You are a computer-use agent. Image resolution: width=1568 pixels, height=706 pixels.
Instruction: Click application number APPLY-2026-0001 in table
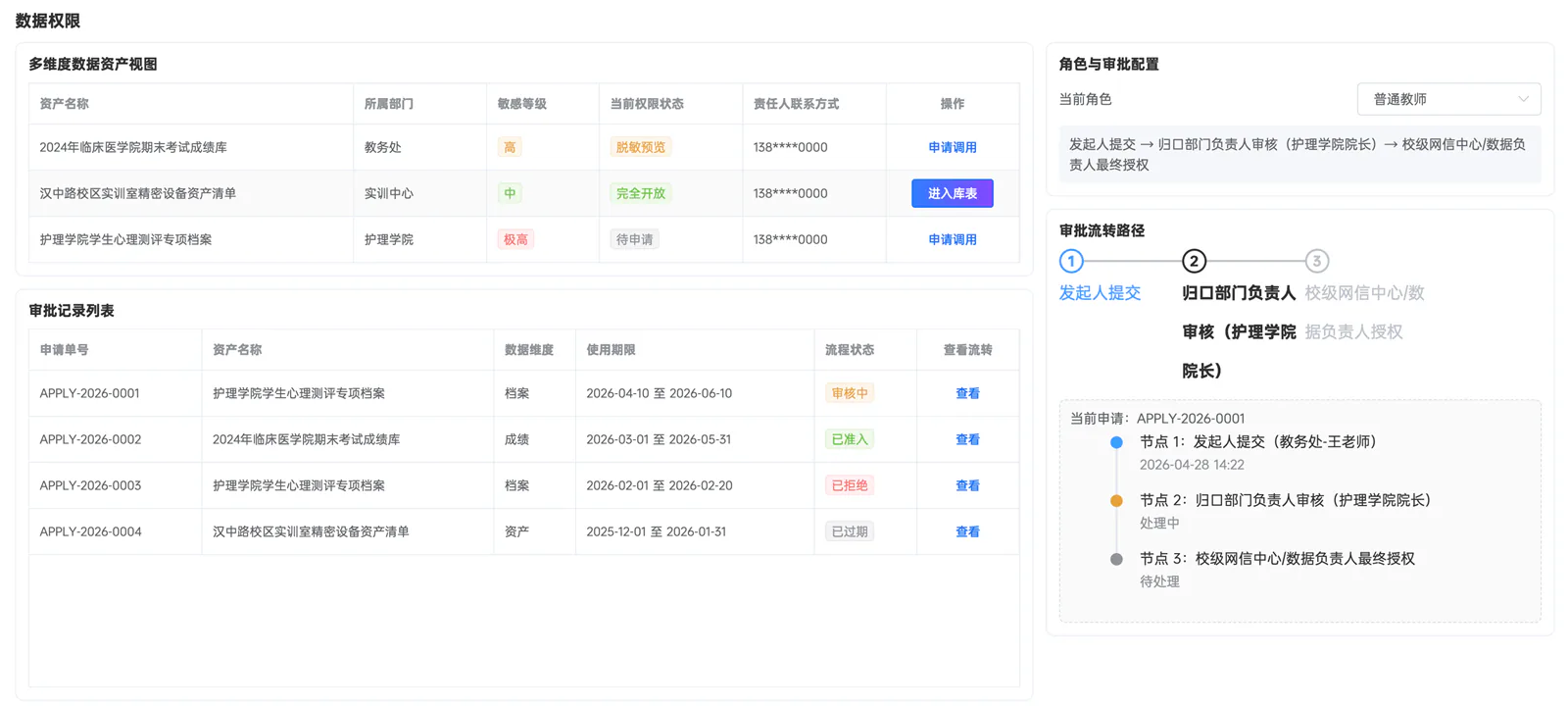point(90,393)
